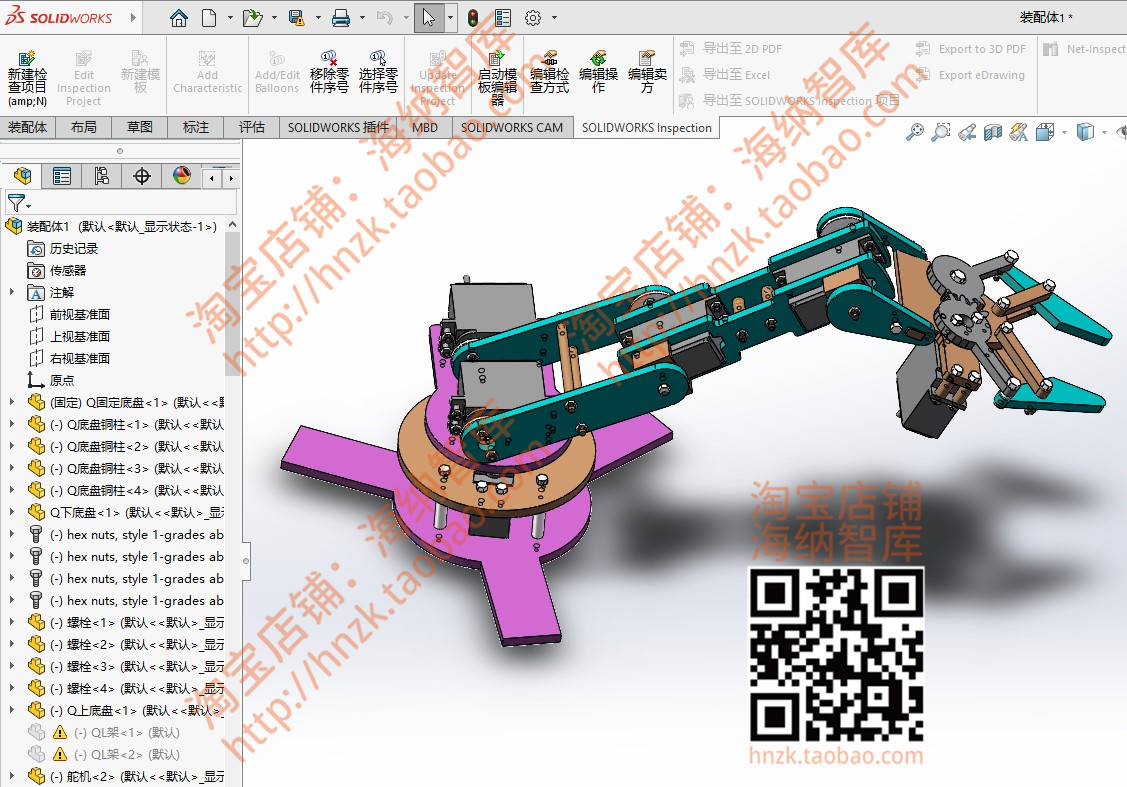This screenshot has width=1127, height=787.
Task: Click 导出至 2D PDF button
Action: point(731,49)
